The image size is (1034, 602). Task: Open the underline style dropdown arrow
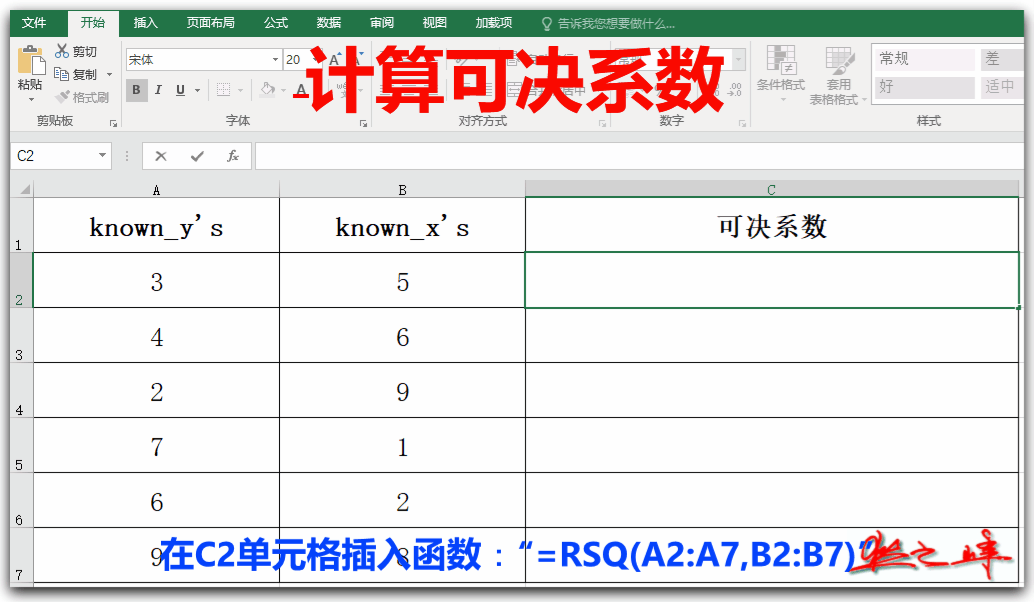click(x=197, y=90)
